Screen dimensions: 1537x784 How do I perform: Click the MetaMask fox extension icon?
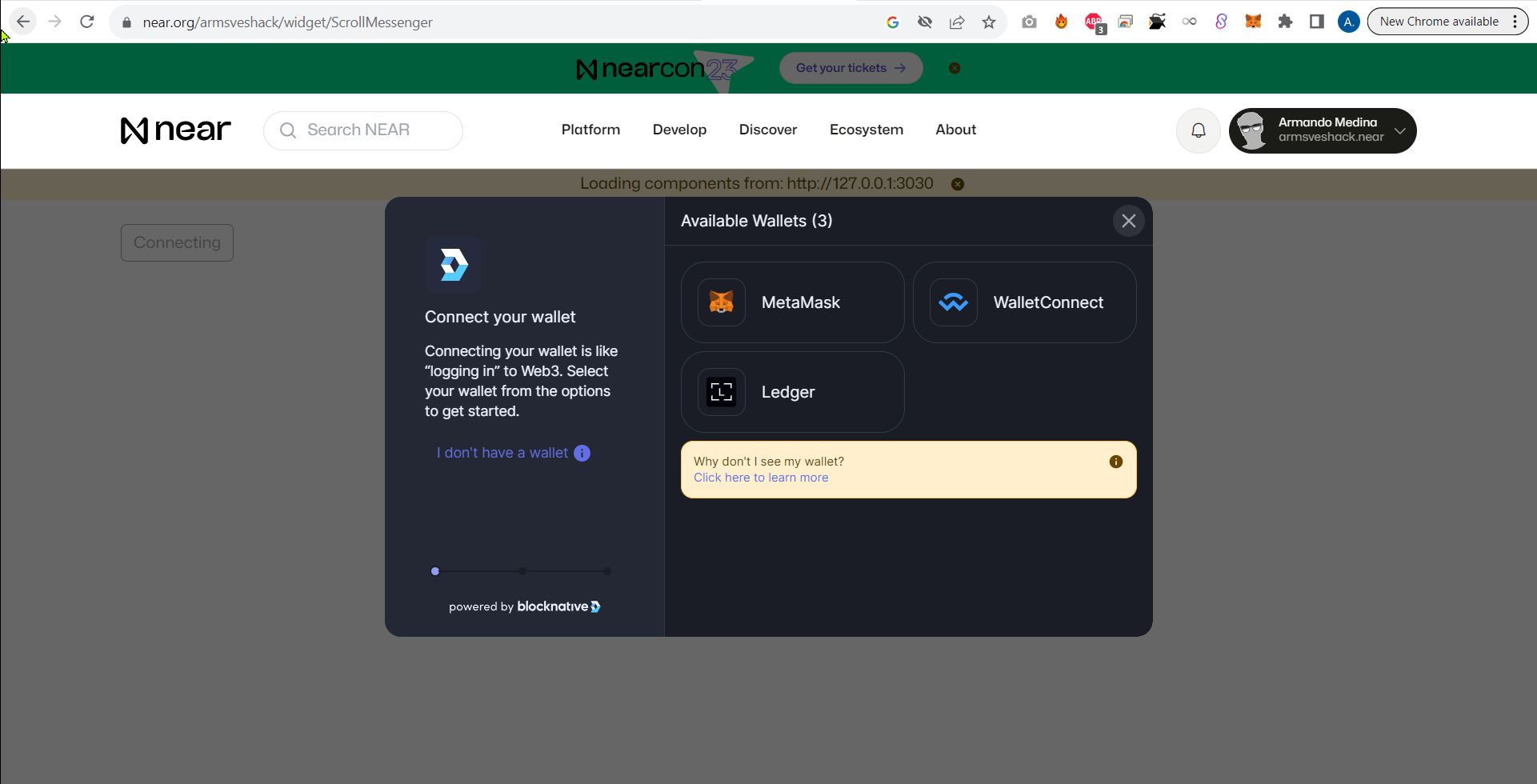coord(1253,22)
